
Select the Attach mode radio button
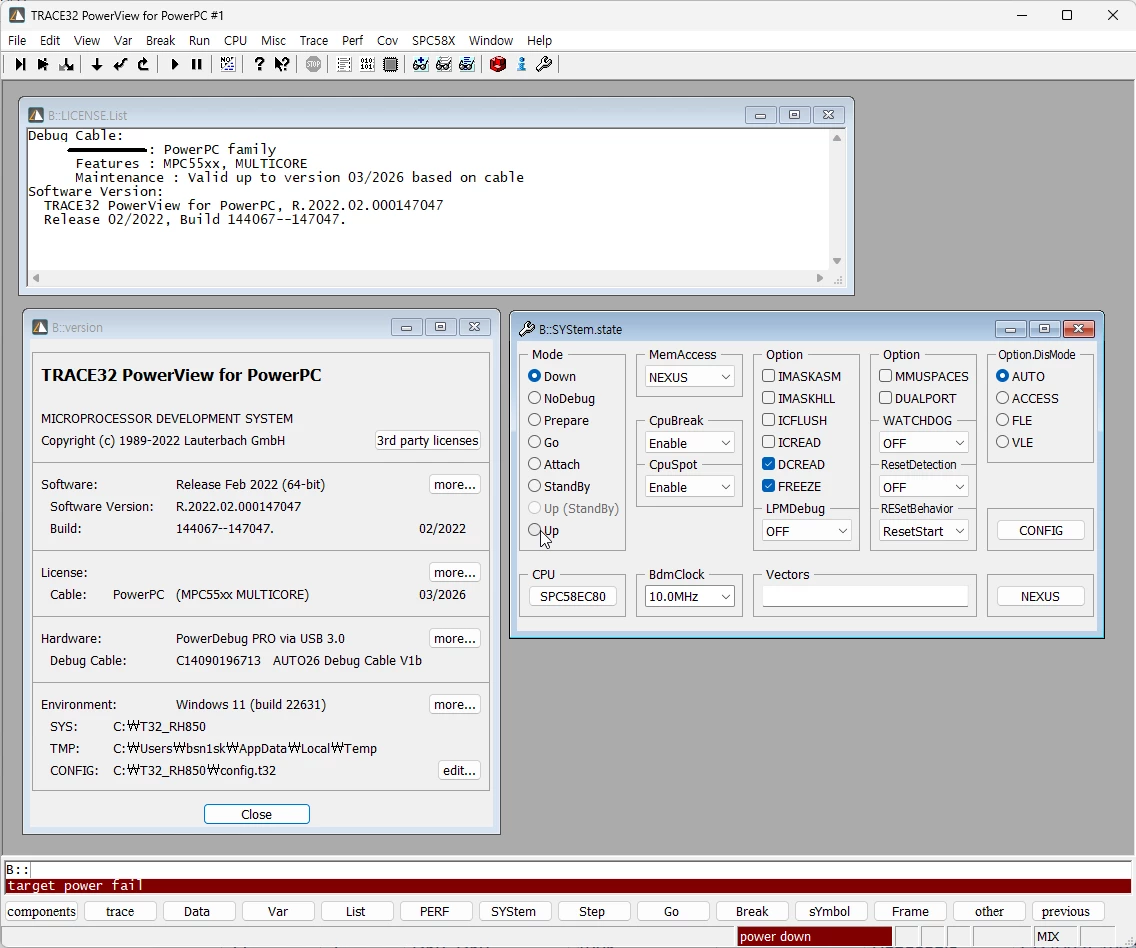point(535,464)
